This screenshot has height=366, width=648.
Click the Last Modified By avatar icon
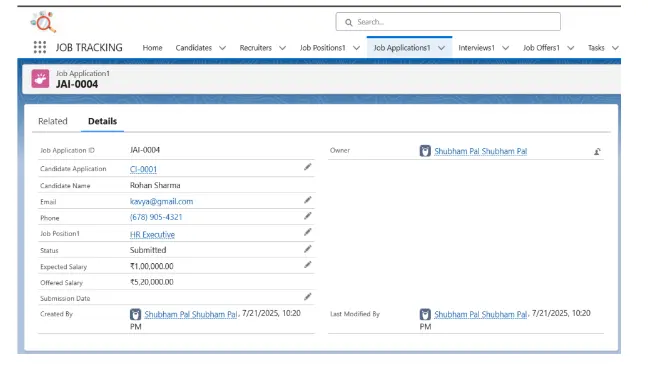click(425, 314)
